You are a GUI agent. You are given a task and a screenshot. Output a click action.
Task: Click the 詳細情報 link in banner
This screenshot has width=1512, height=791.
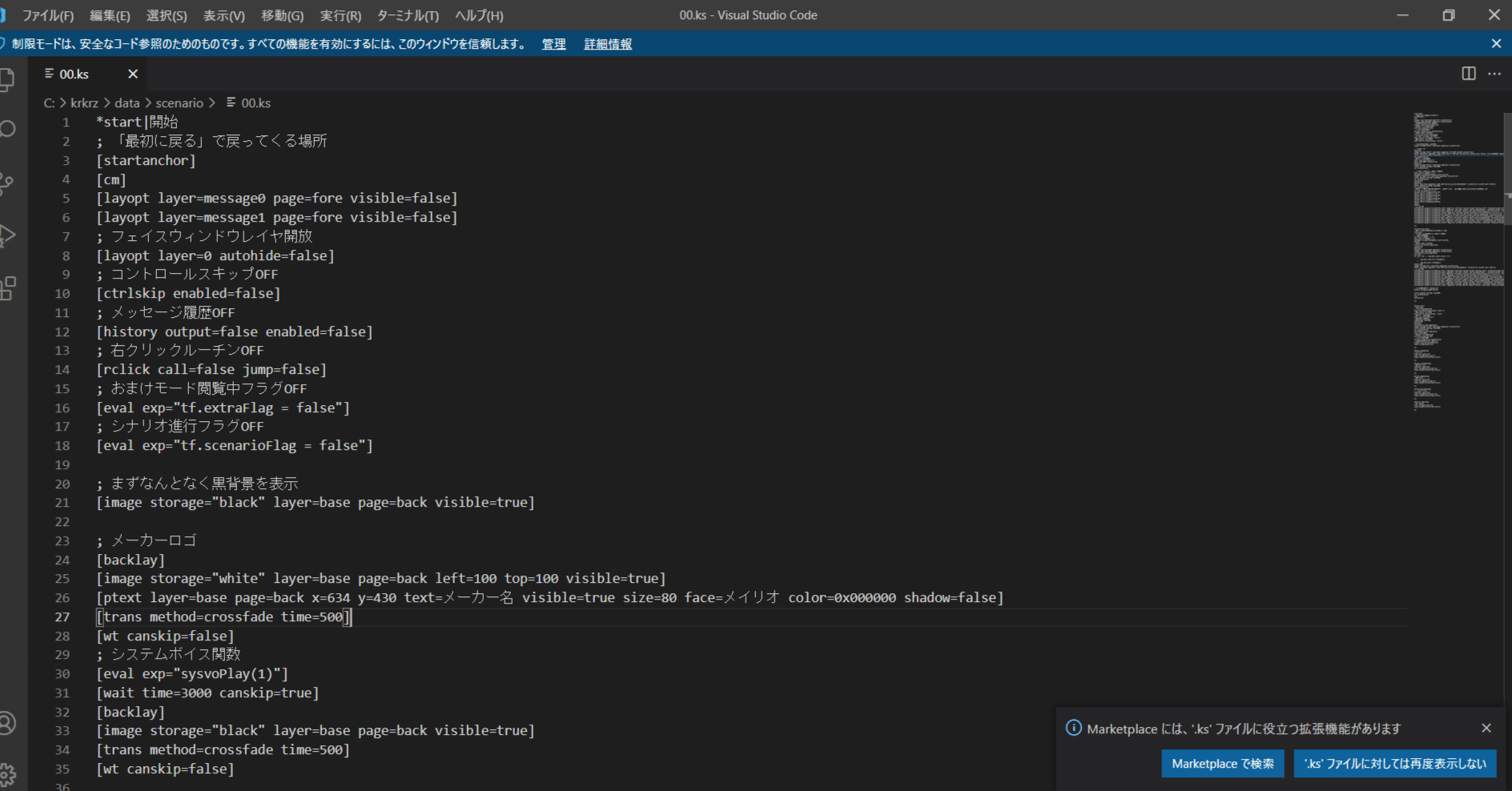coord(608,44)
